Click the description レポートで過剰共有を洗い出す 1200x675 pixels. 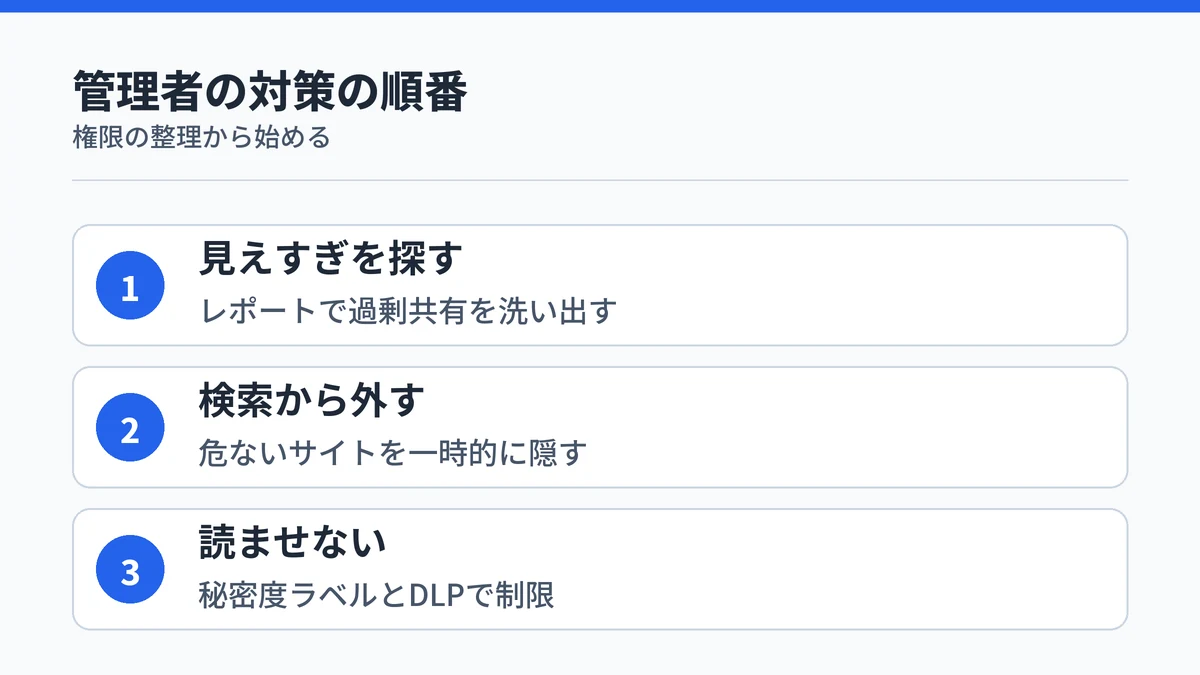pos(408,312)
